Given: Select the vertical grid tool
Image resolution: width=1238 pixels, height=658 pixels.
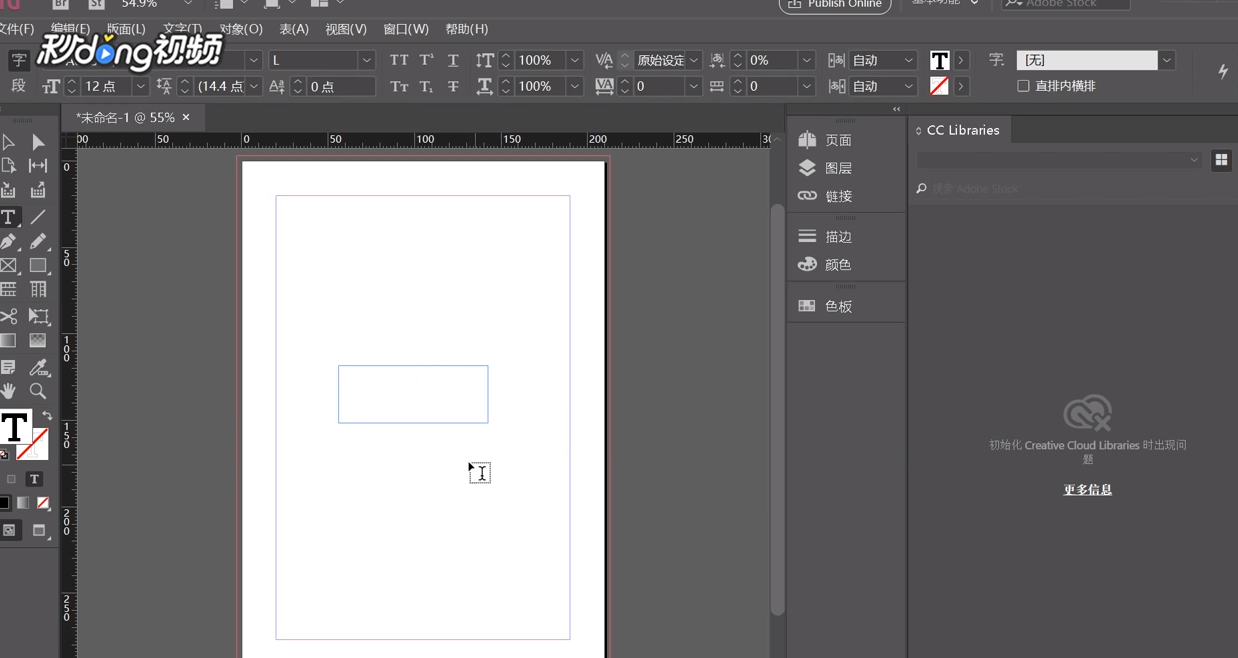Looking at the screenshot, I should [x=38, y=290].
